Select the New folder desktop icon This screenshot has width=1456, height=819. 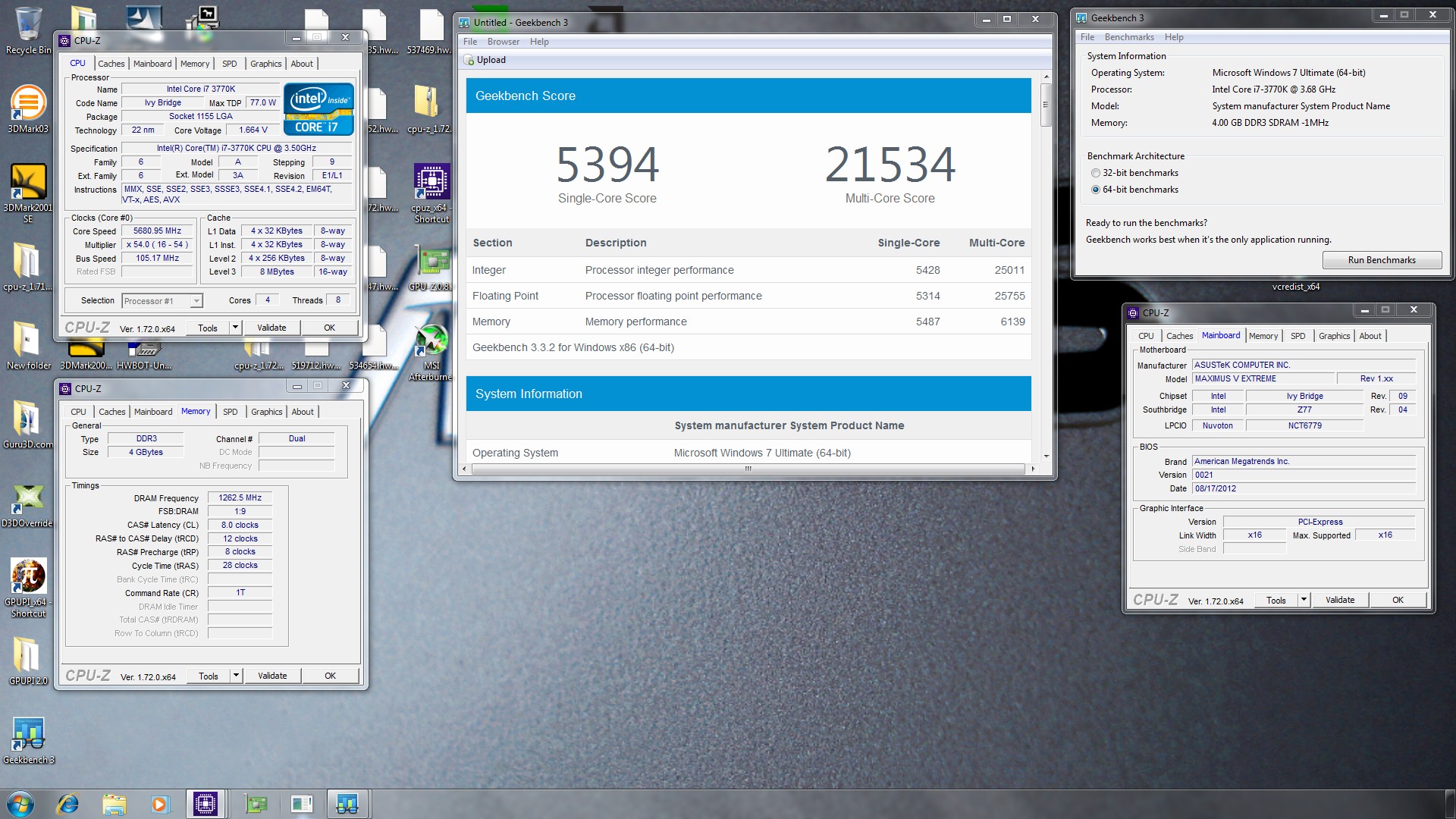click(28, 346)
